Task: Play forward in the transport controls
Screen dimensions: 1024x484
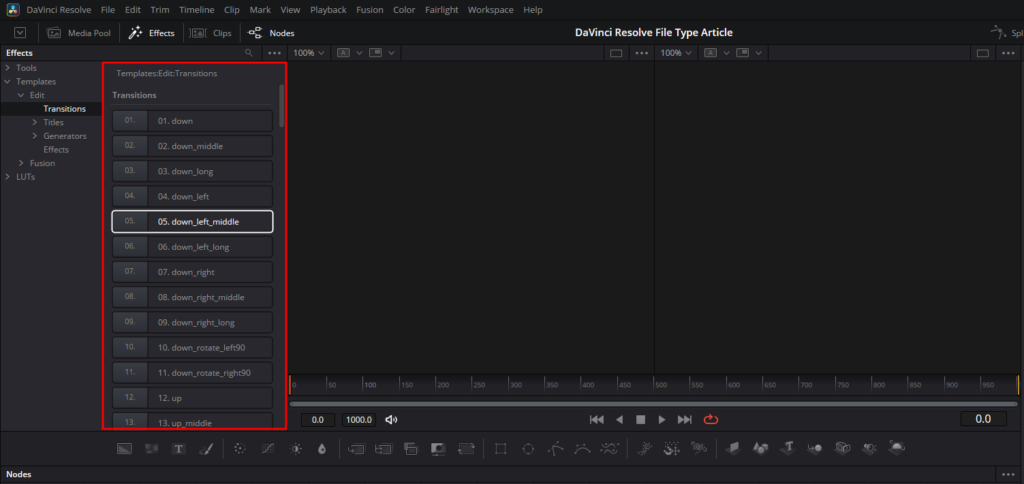Action: point(662,419)
